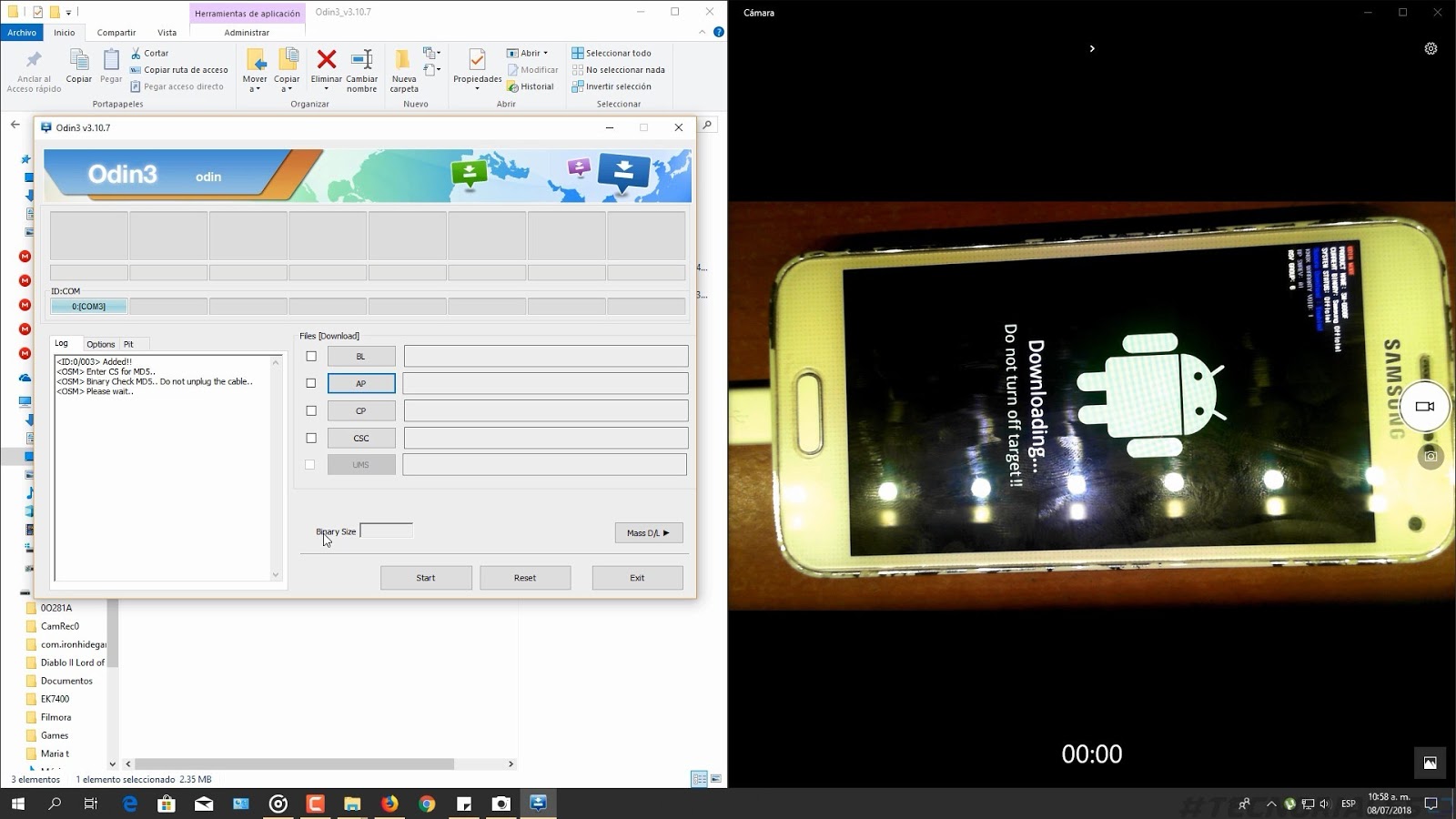The width and height of the screenshot is (1456, 819).
Task: Switch to the Compartir ribbon tab
Action: (116, 32)
